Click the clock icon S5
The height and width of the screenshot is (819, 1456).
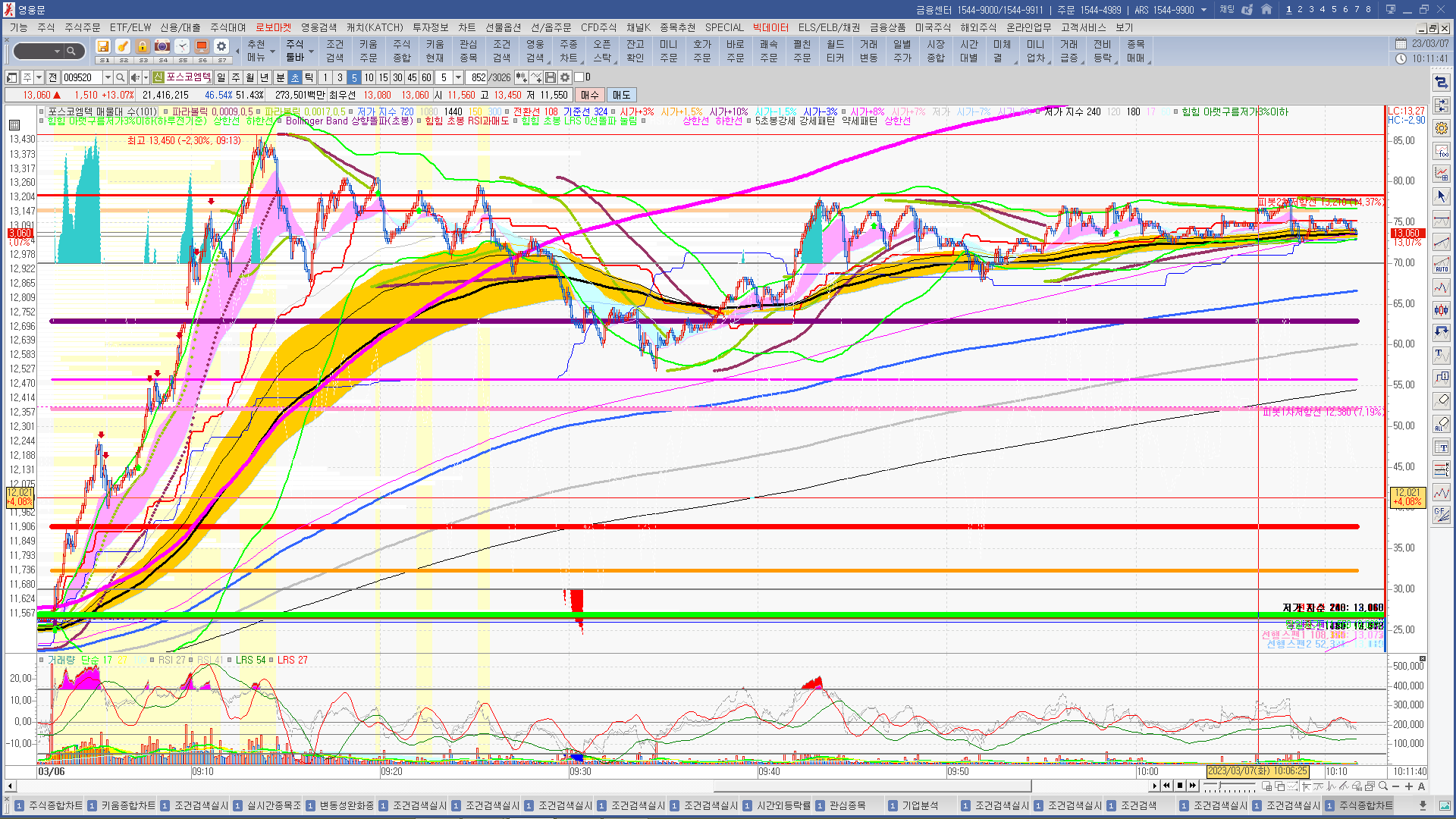point(182,47)
